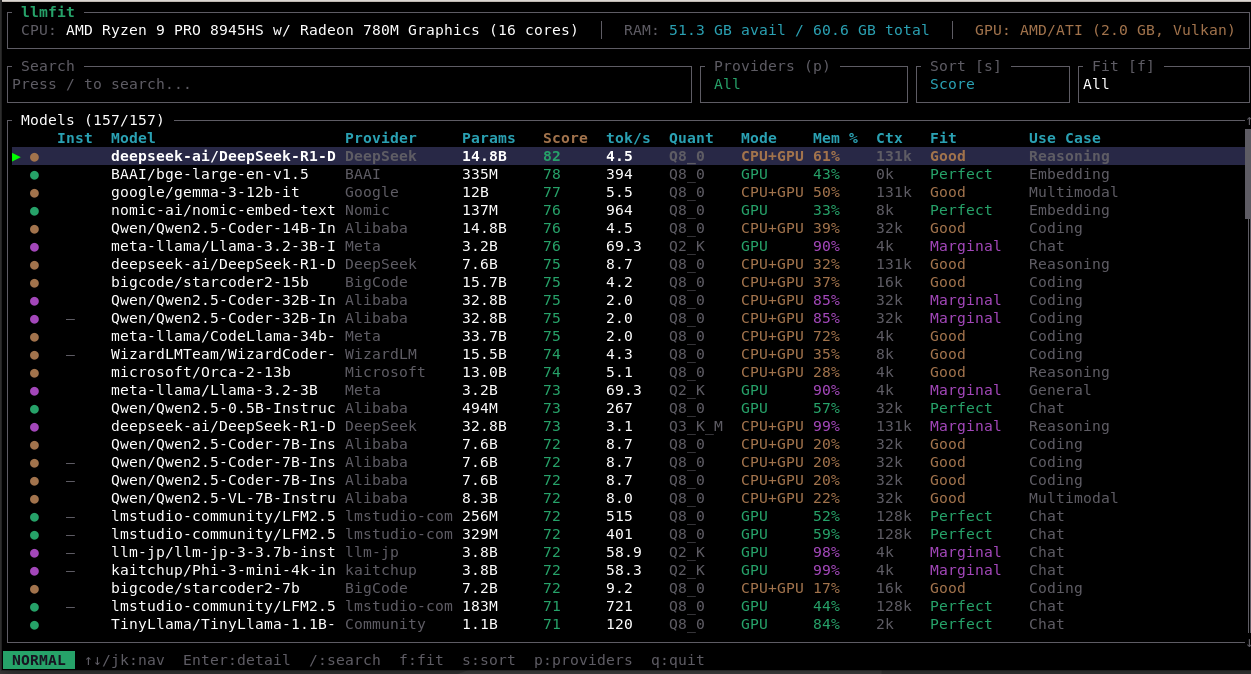Click the purple dot beside kaitchup/Phi-3-mini-4k-in

coord(34,570)
